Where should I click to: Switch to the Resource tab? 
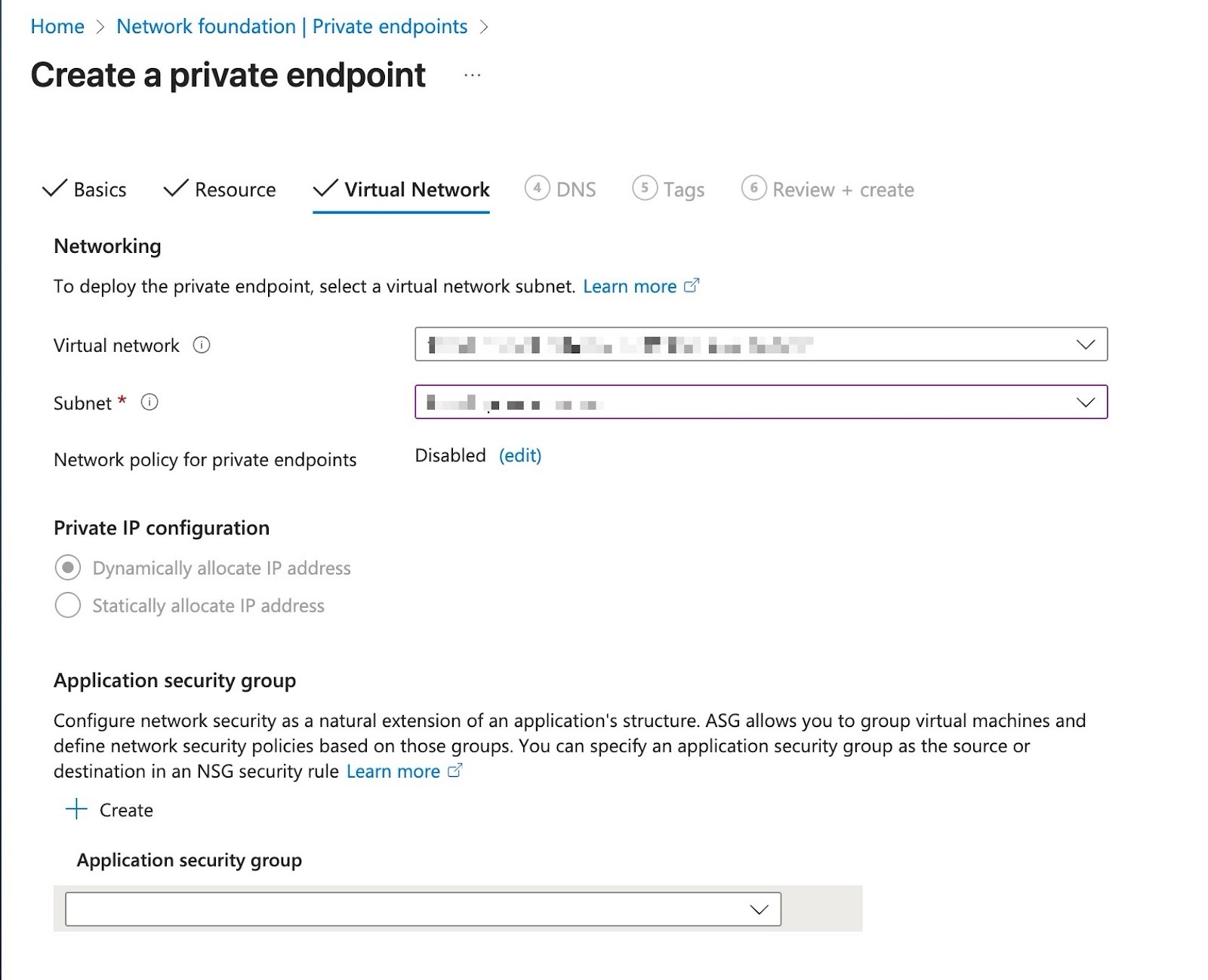pyautogui.click(x=235, y=190)
